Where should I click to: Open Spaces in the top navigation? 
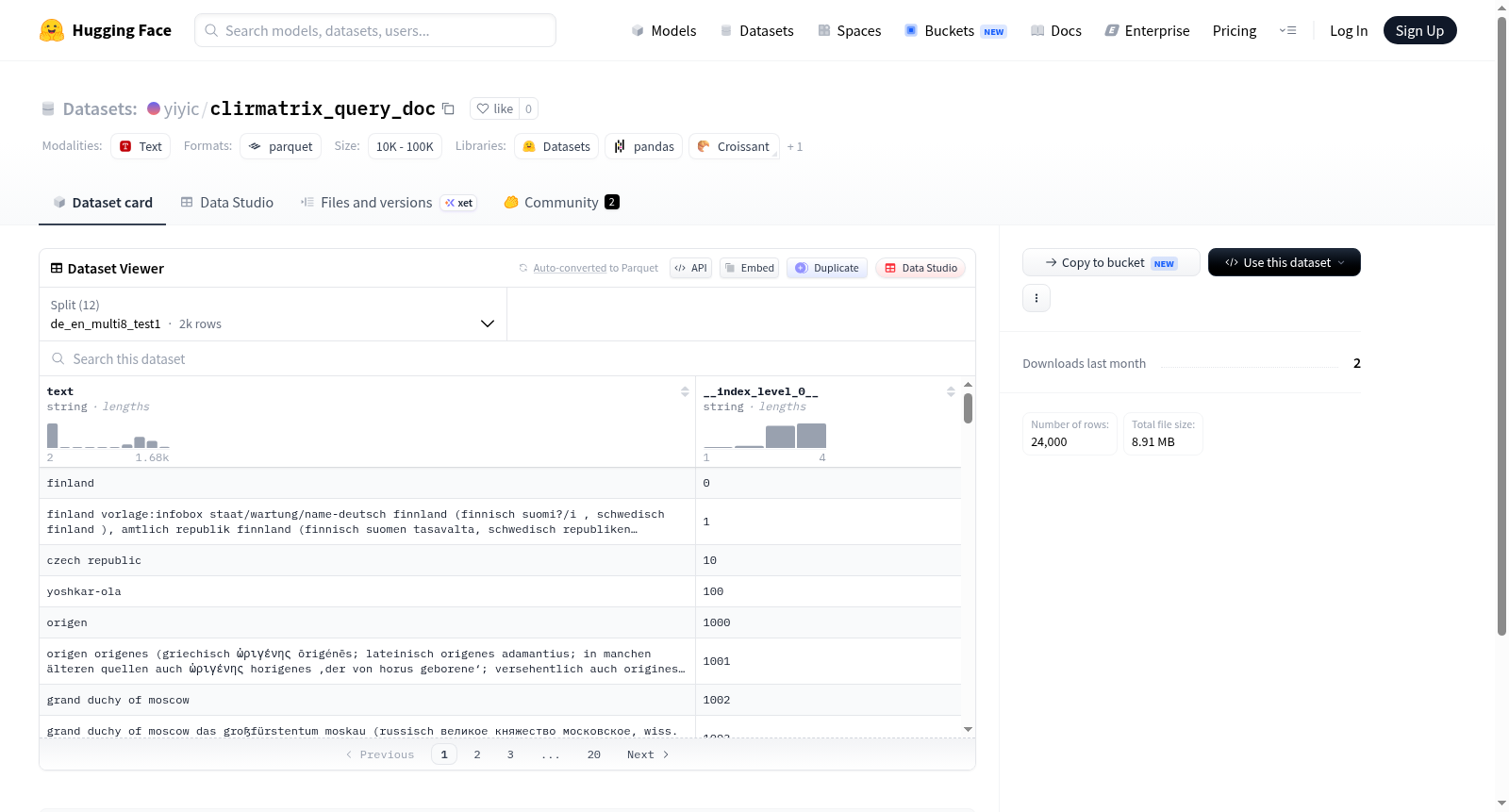click(x=849, y=30)
